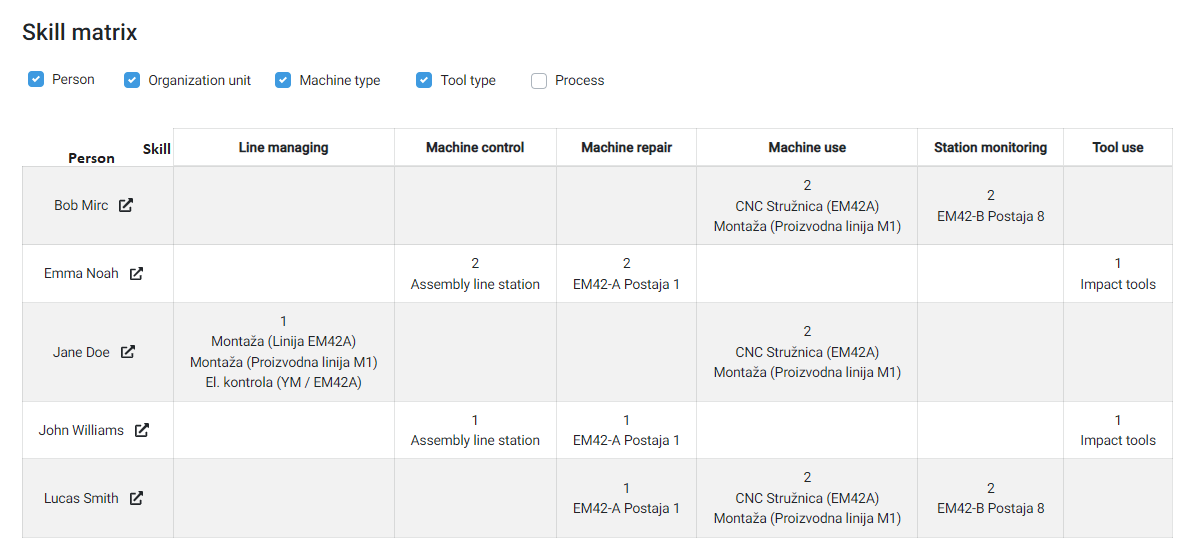Click John Williams' Assembly line station cell
This screenshot has width=1187, height=555.
point(475,430)
